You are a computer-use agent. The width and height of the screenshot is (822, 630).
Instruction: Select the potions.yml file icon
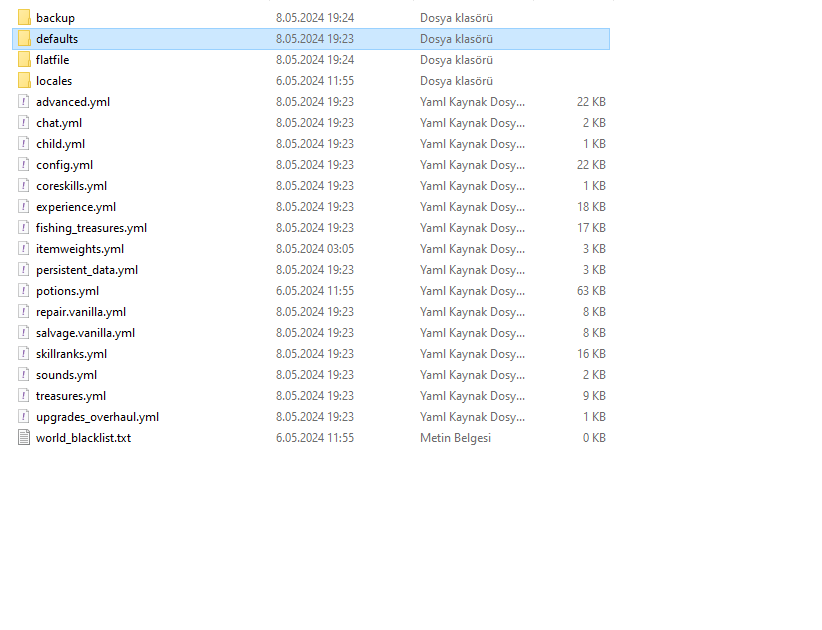[24, 290]
